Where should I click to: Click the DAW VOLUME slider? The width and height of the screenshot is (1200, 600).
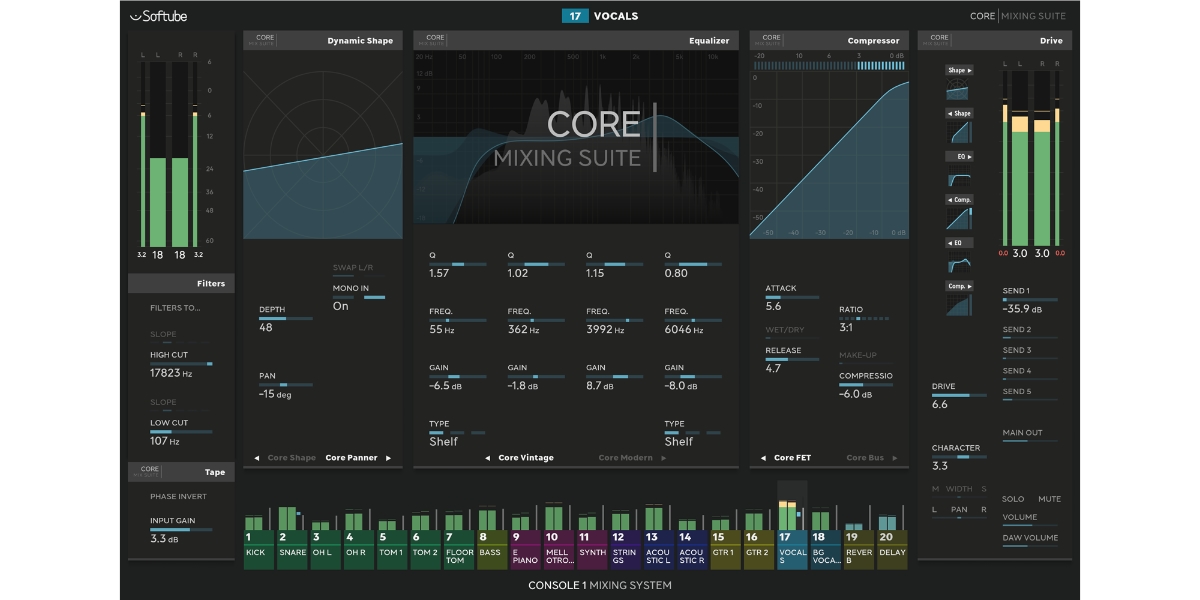click(x=1030, y=546)
